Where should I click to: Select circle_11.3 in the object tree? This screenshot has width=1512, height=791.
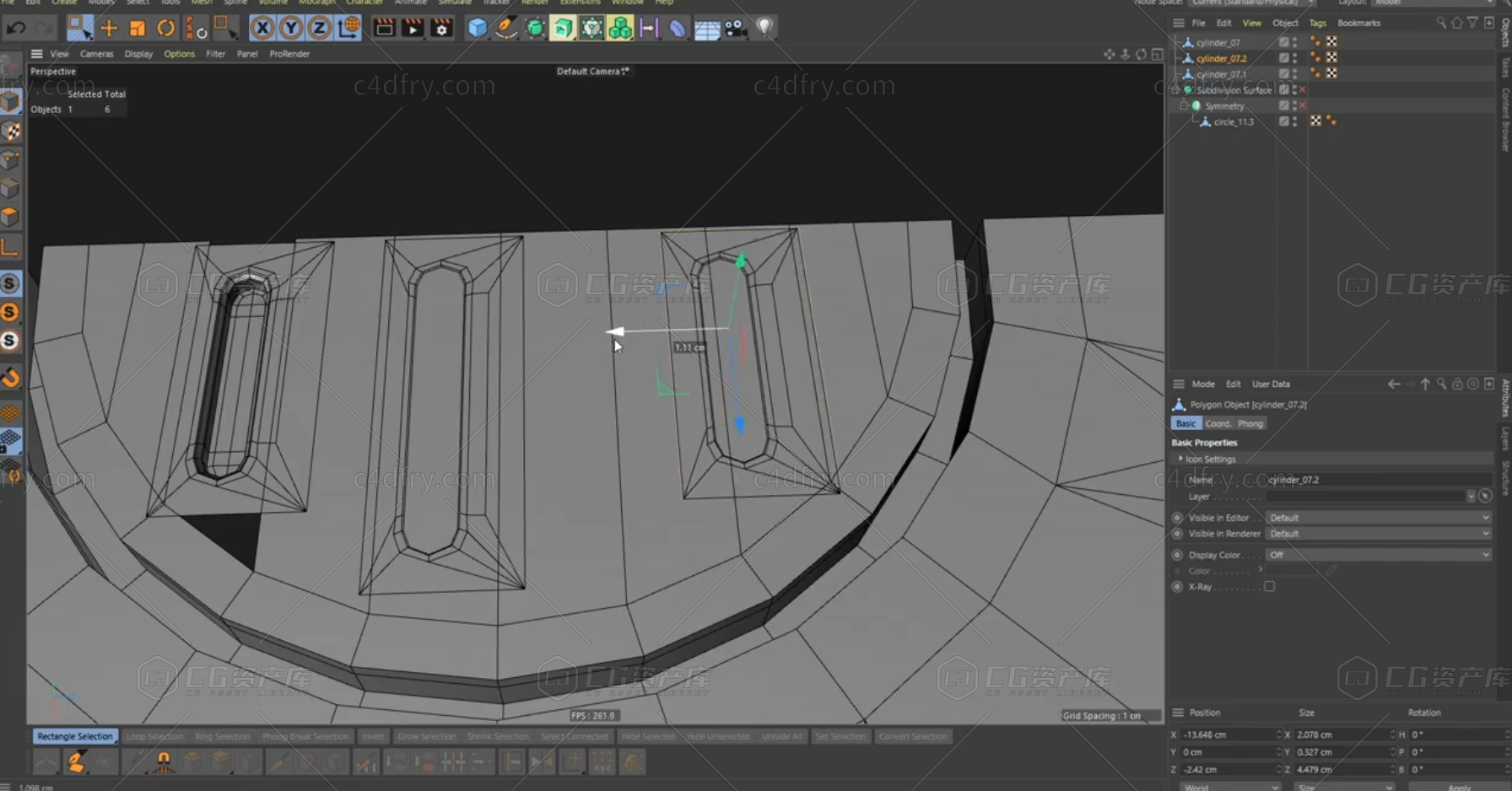tap(1233, 122)
